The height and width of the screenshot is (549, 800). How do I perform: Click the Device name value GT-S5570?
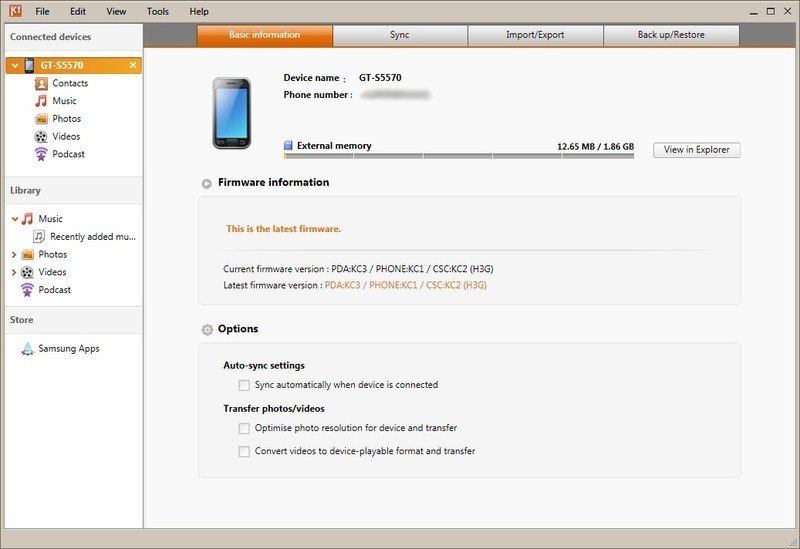click(x=380, y=78)
